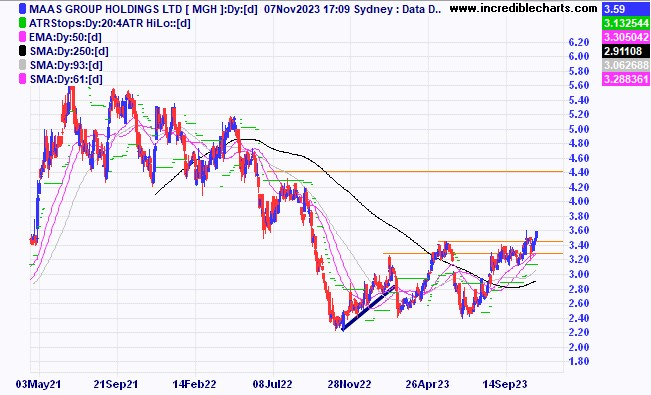
Task: Click the 03May21 date axis label
Action: coord(38,384)
